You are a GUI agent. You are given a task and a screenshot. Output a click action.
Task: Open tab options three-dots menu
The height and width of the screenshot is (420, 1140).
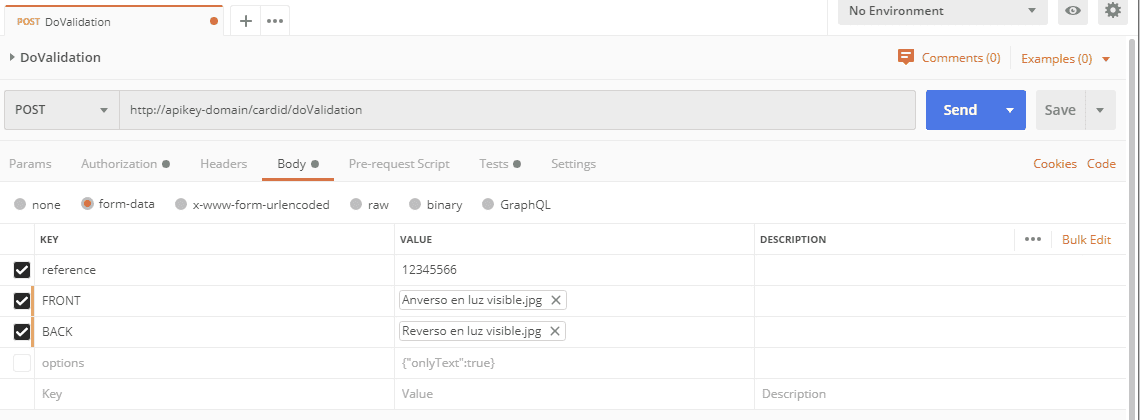coord(276,21)
